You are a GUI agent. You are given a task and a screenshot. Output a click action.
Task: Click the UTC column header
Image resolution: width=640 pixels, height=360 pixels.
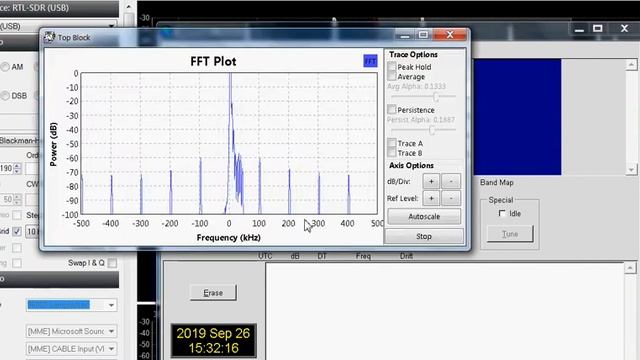point(265,256)
